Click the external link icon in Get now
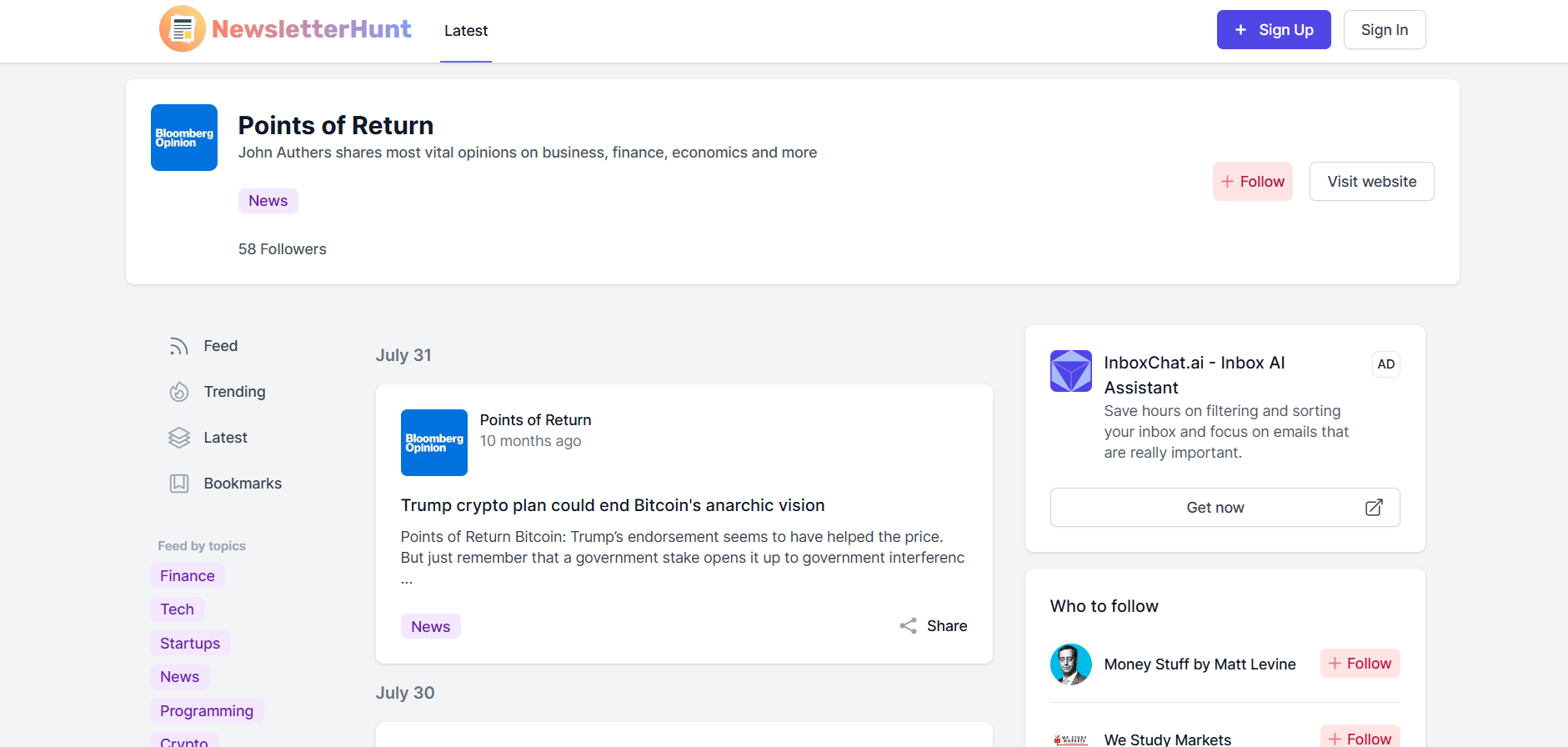 1374,508
